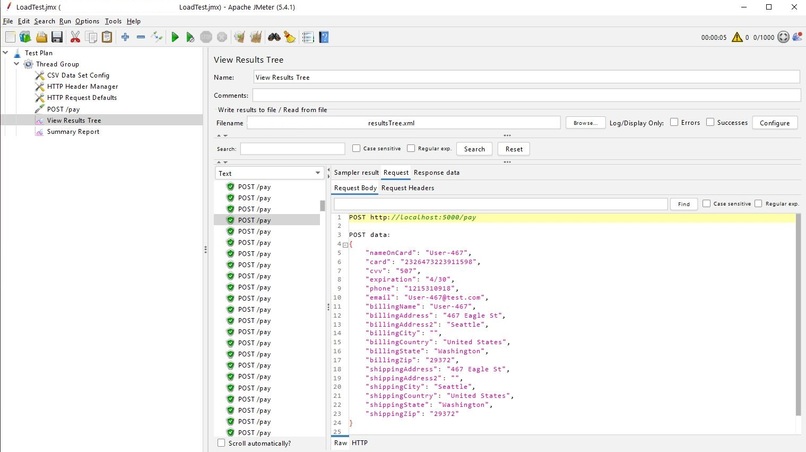The height and width of the screenshot is (452, 806).
Task: Switch to the HTTP view tab
Action: pyautogui.click(x=359, y=443)
